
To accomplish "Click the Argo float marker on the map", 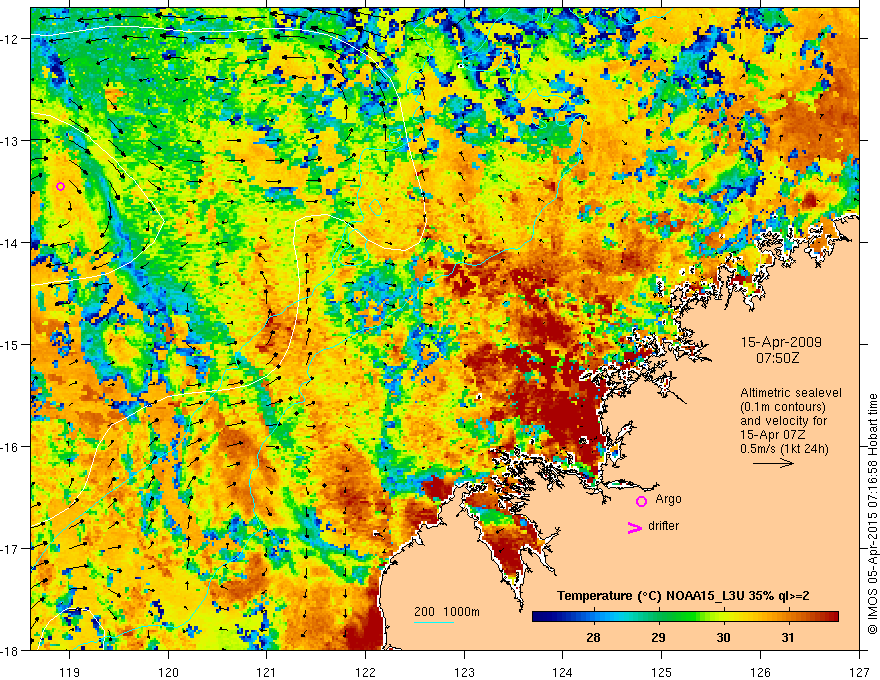I will [61, 186].
